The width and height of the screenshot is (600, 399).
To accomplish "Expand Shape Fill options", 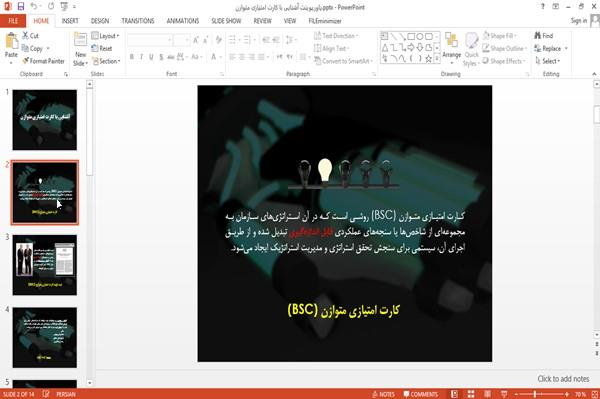I will coord(500,36).
